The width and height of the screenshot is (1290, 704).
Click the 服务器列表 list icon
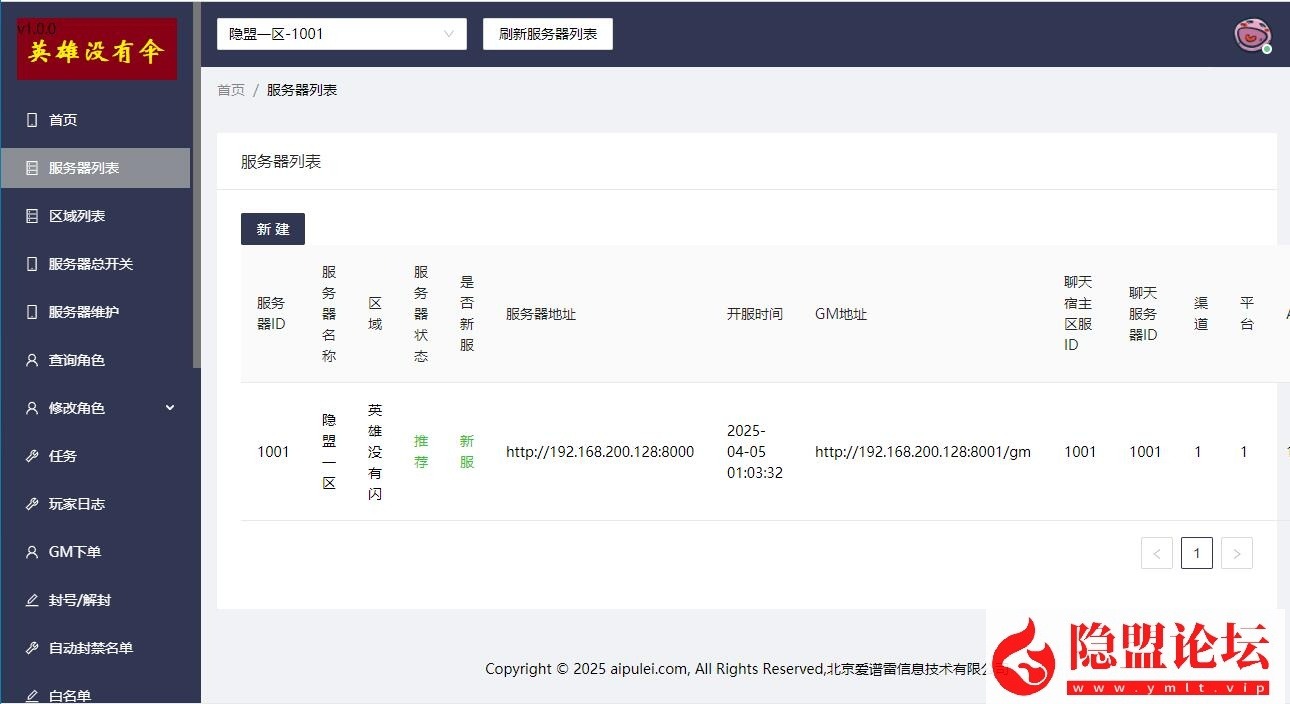[x=31, y=167]
